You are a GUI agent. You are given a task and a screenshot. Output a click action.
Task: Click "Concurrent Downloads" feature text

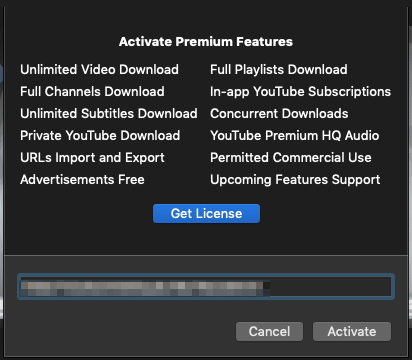(279, 114)
